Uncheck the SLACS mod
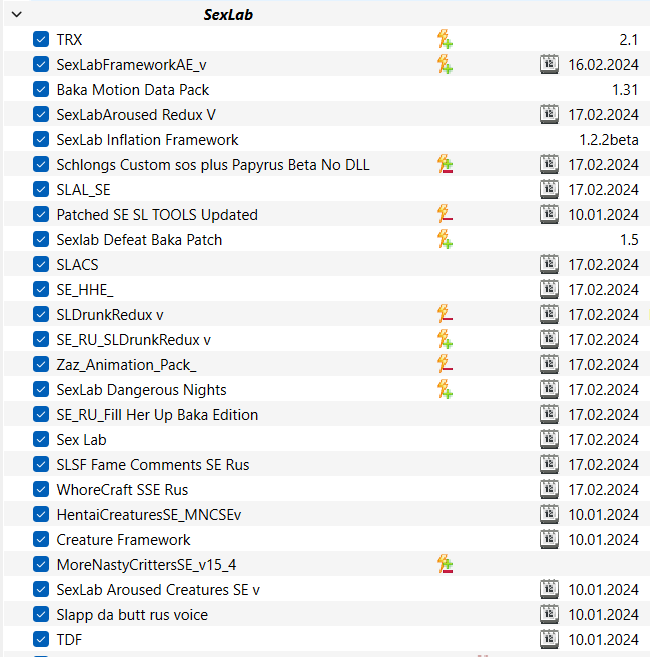Image resolution: width=650 pixels, height=657 pixels. [x=41, y=264]
